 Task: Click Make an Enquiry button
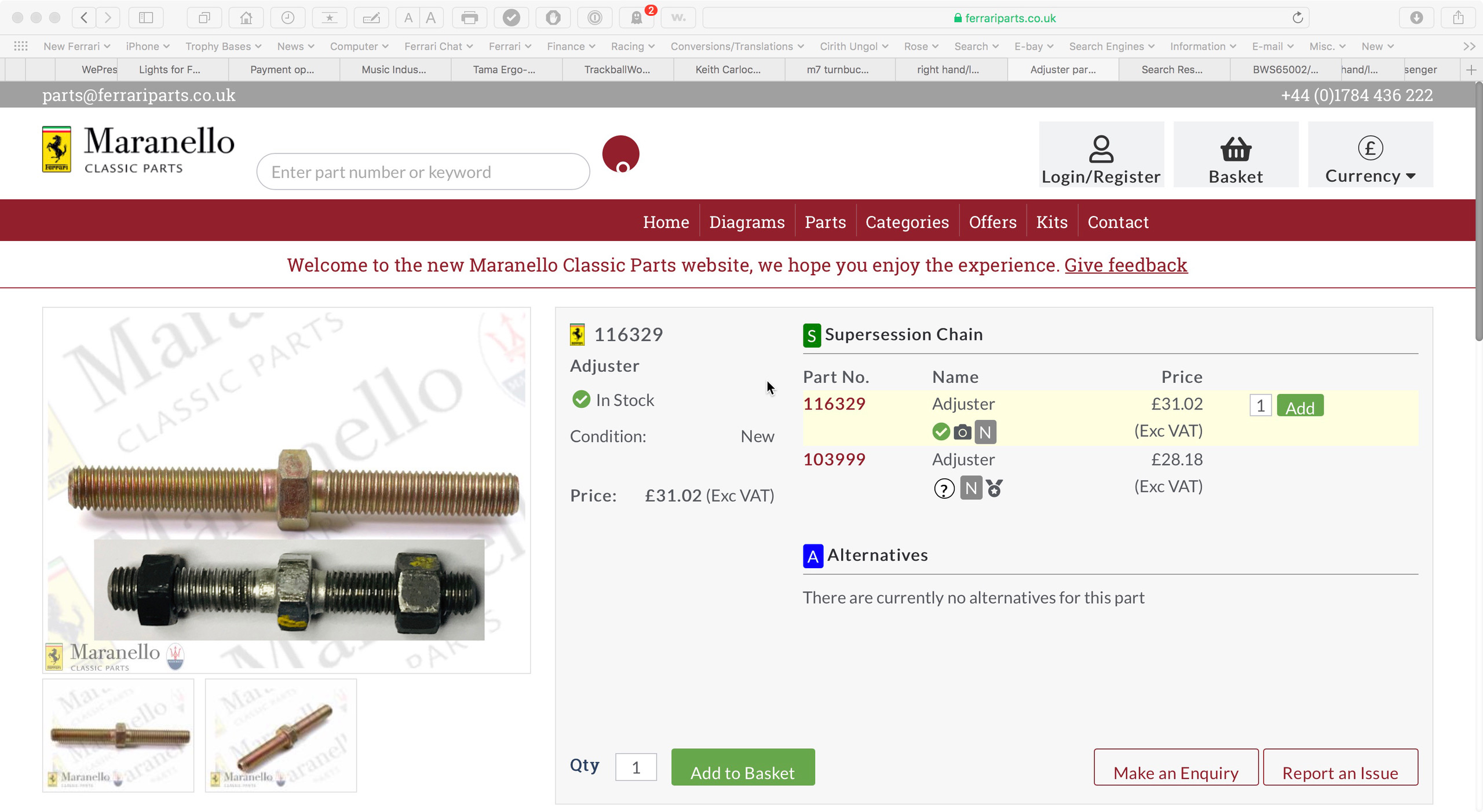1176,767
